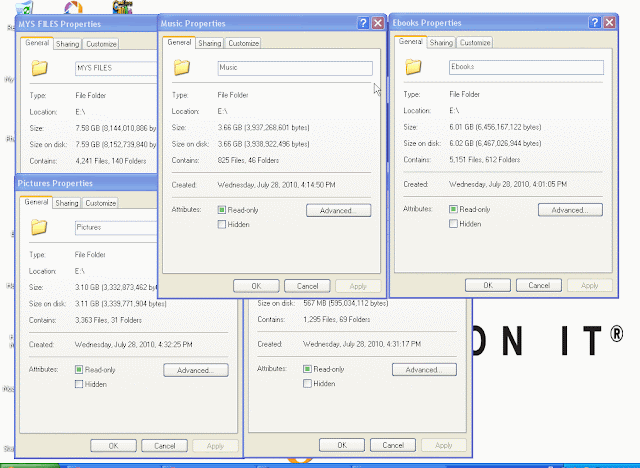Switch to Sharing tab in Music Properties
The height and width of the screenshot is (468, 640).
pos(210,43)
